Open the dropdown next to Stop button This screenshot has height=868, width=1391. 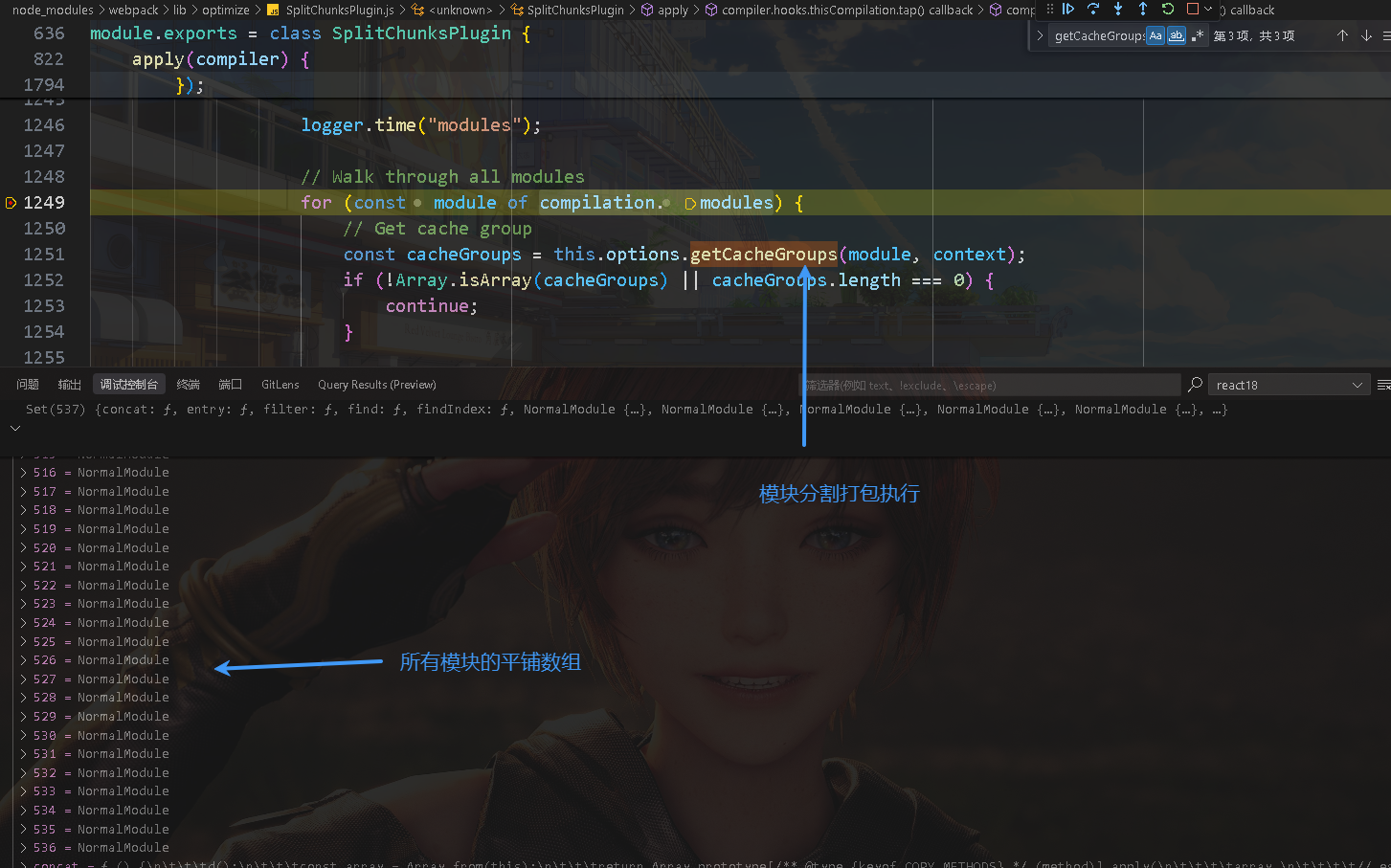(x=1208, y=9)
